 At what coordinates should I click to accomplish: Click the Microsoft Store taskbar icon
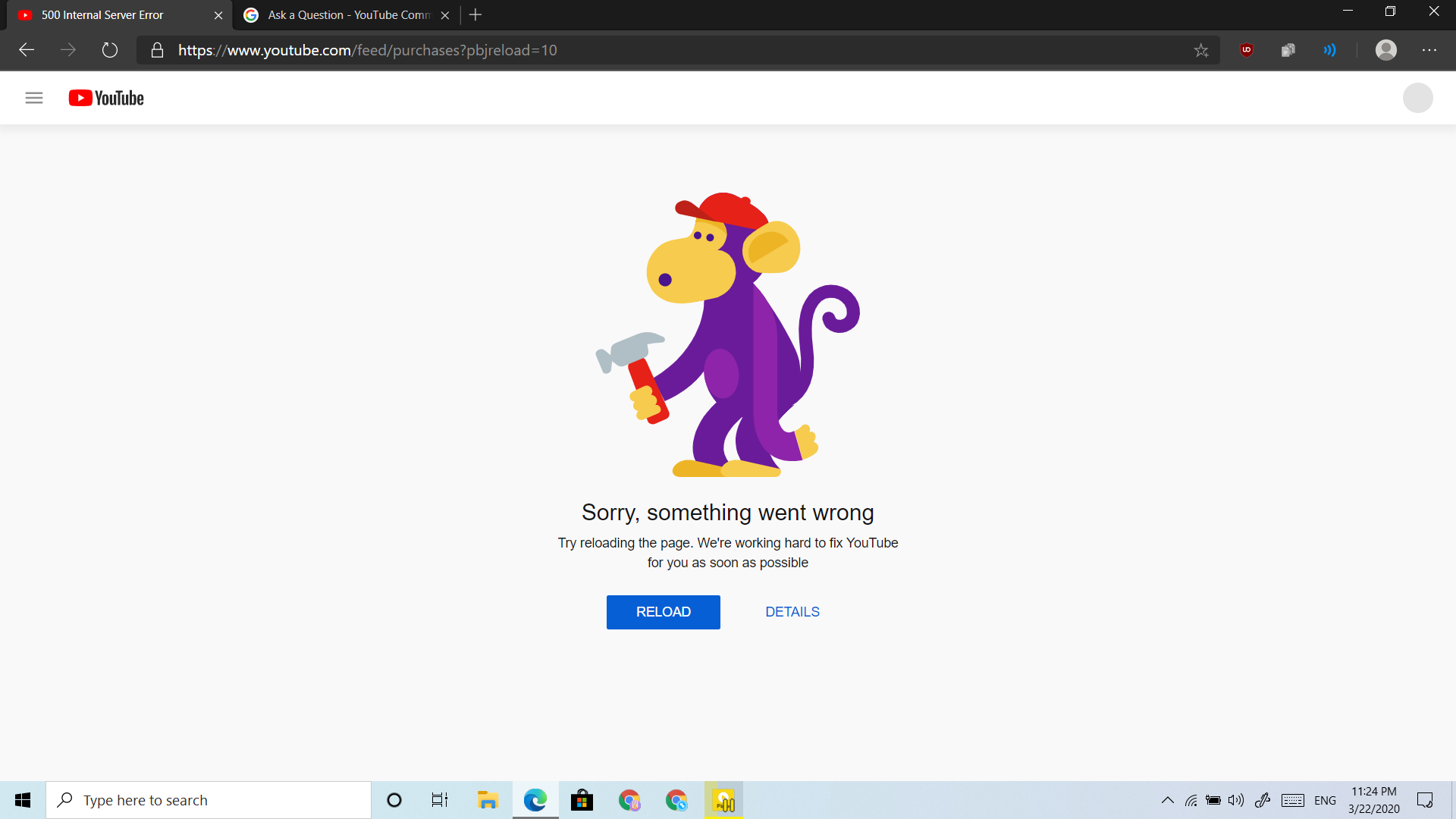click(581, 800)
